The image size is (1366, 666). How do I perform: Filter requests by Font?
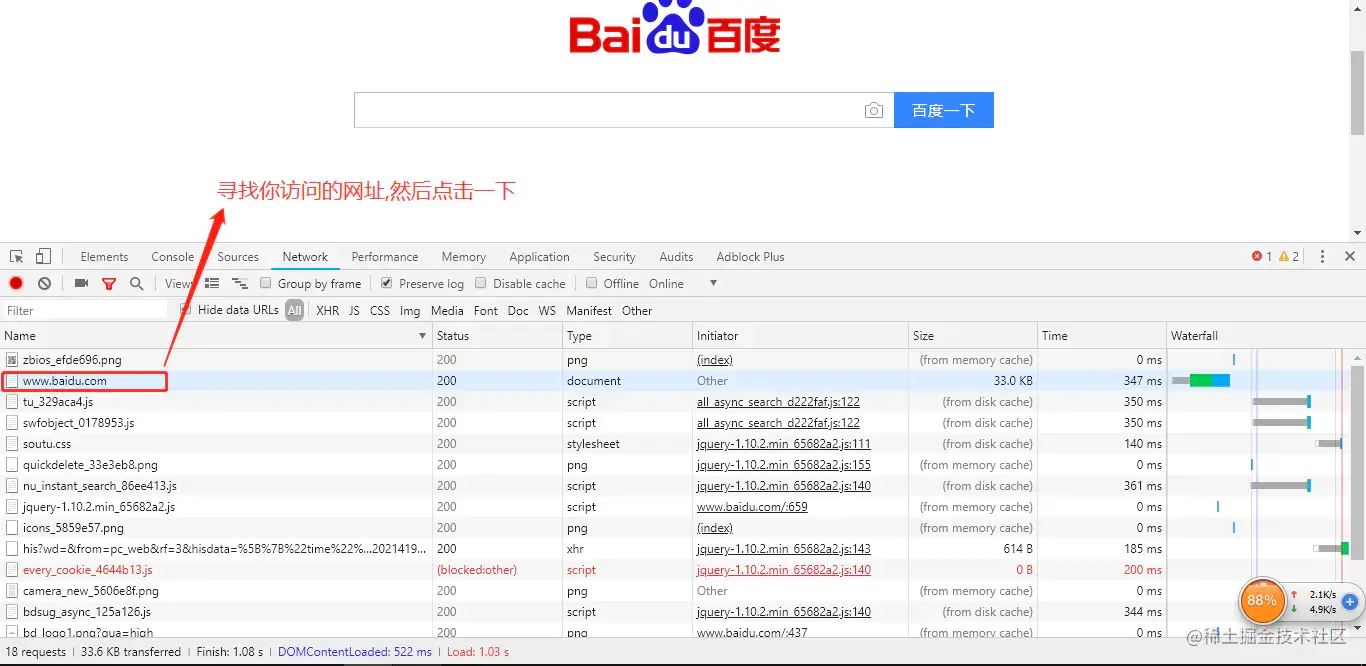[486, 311]
